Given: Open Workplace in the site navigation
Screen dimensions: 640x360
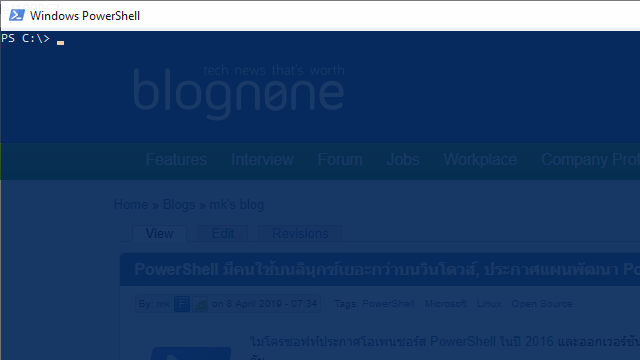Looking at the screenshot, I should coord(480,160).
